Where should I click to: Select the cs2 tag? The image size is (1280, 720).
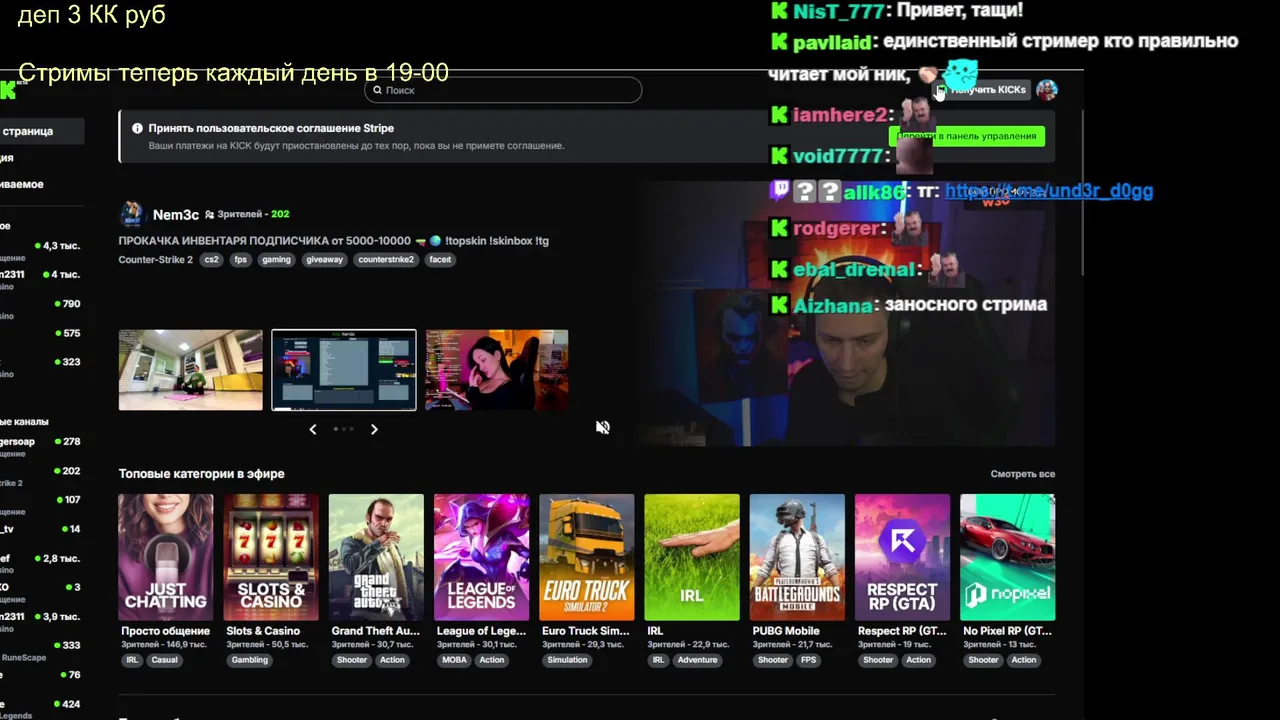(211, 259)
